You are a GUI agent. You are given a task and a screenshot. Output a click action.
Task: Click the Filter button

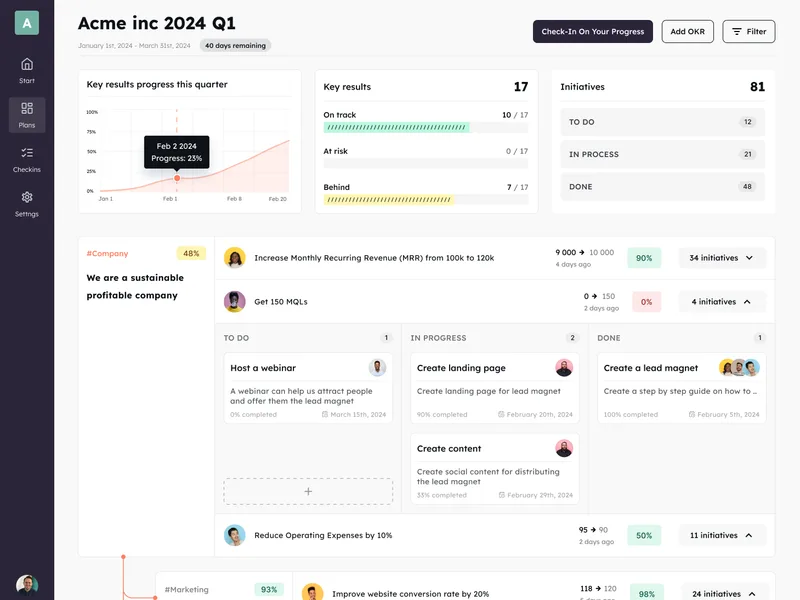(x=748, y=32)
